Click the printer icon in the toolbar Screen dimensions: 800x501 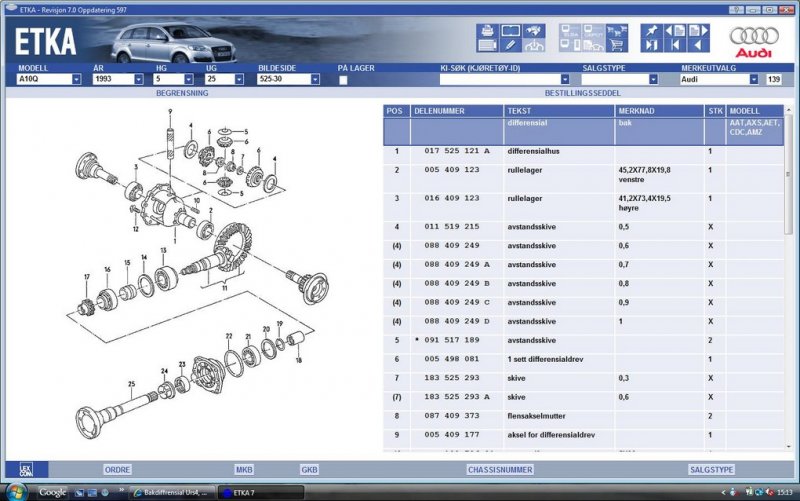pos(487,31)
